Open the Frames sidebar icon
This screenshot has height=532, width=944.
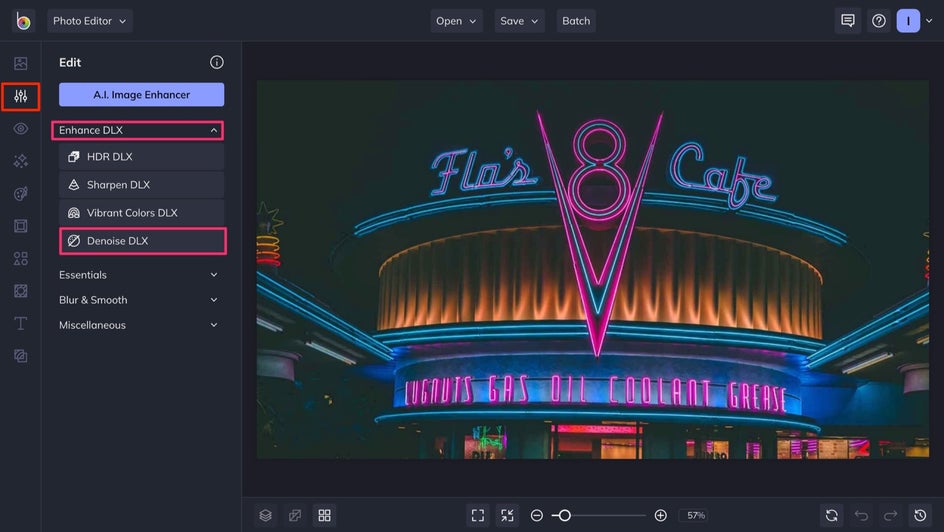[20, 226]
